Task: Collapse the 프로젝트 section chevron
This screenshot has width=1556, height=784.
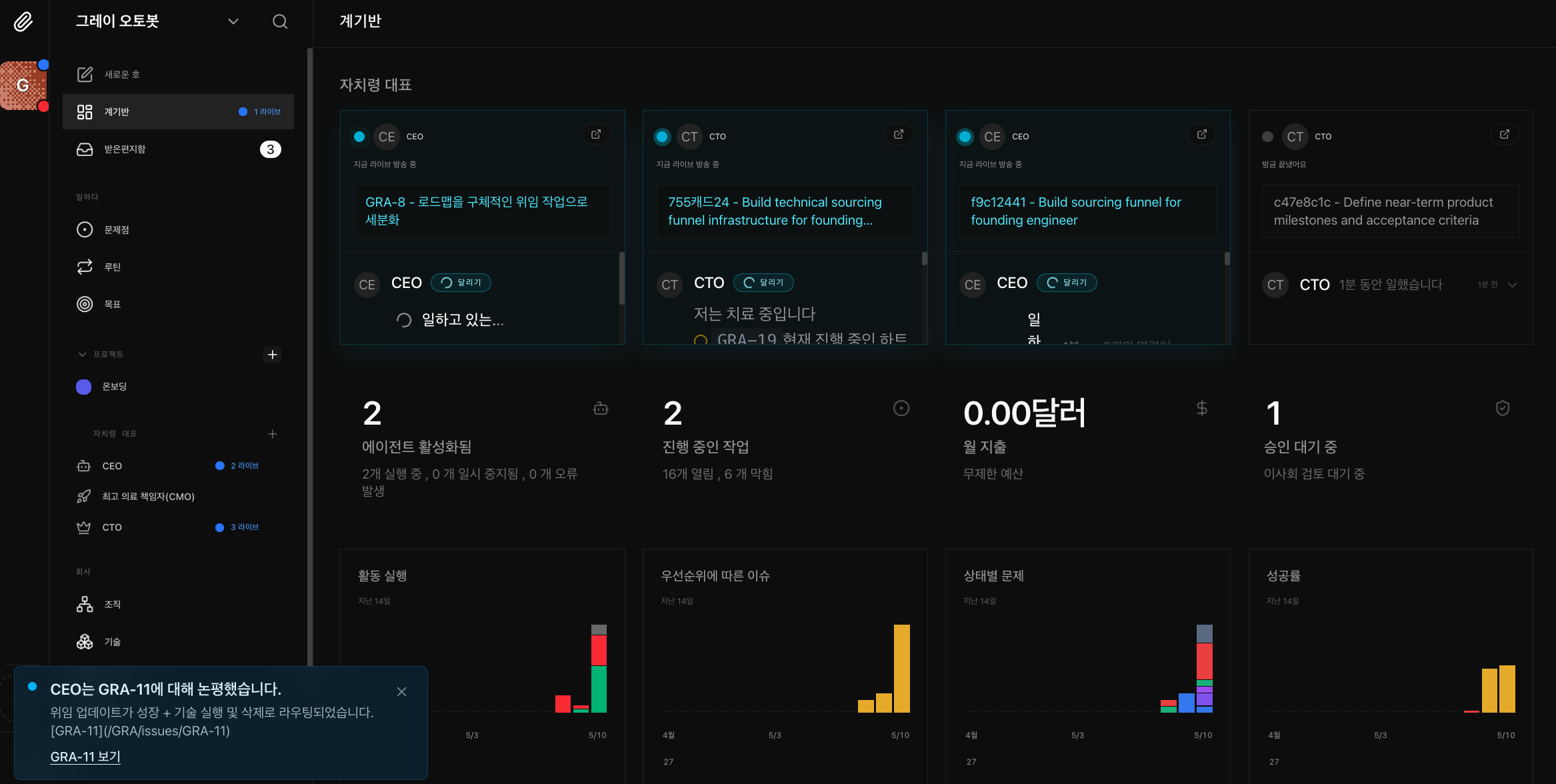Action: pyautogui.click(x=83, y=354)
